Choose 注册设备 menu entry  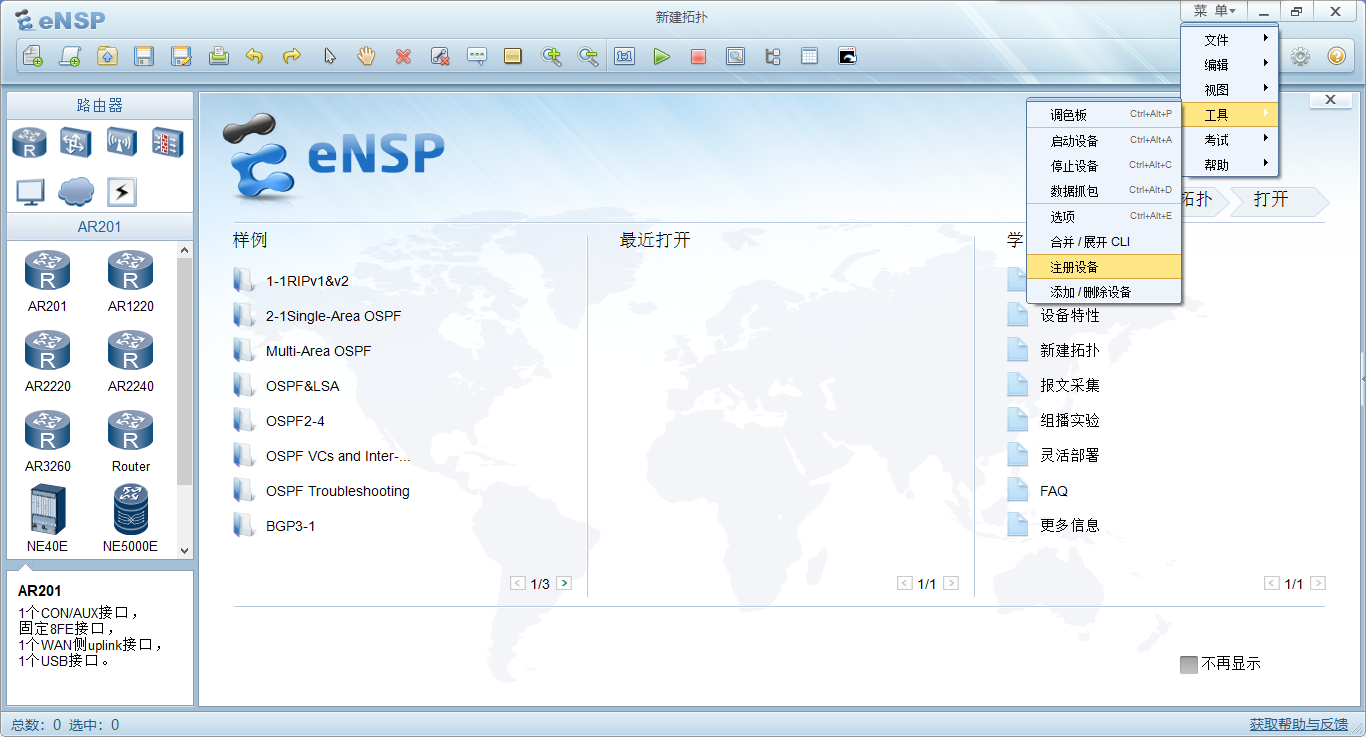coord(1104,267)
